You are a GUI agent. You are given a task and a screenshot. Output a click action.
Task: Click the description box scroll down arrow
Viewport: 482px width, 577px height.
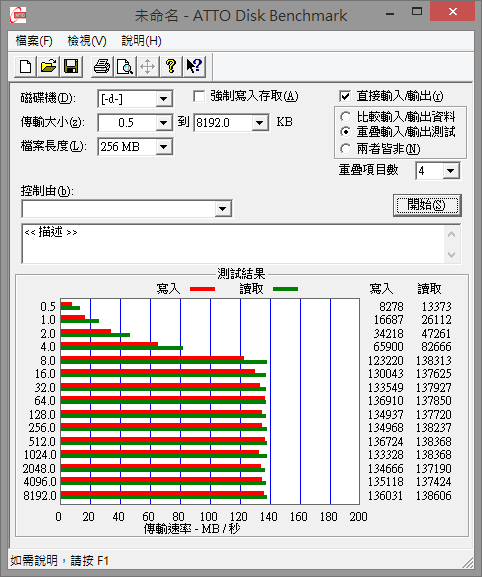pos(452,254)
